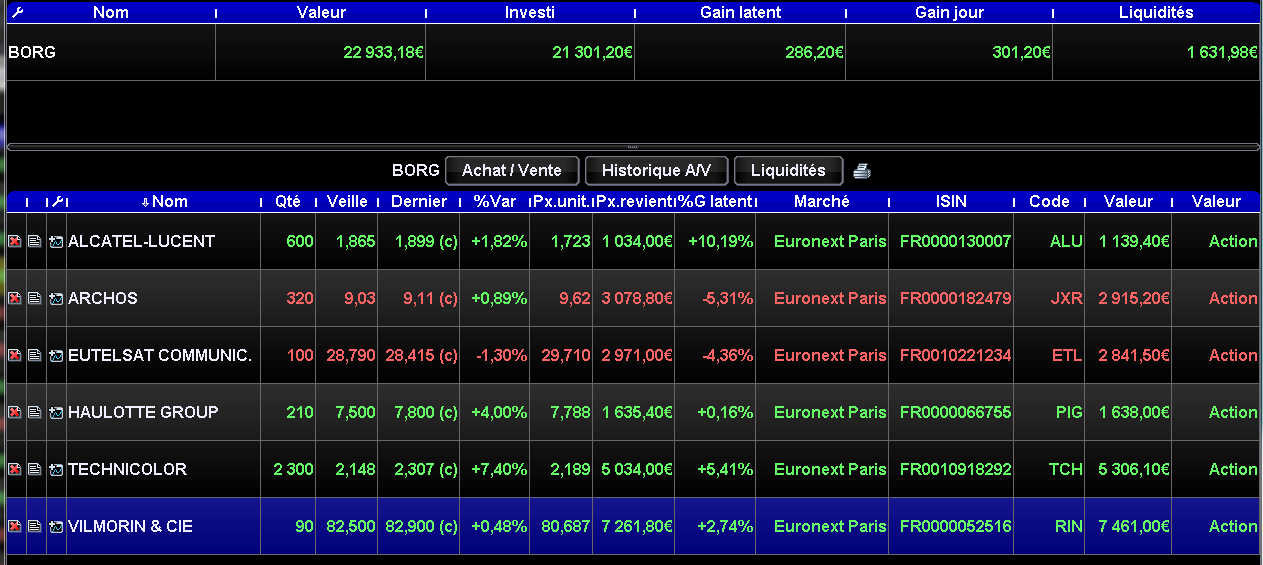This screenshot has height=565, width=1263.
Task: Open the TECHNICOLOR graph icon
Action: point(55,470)
